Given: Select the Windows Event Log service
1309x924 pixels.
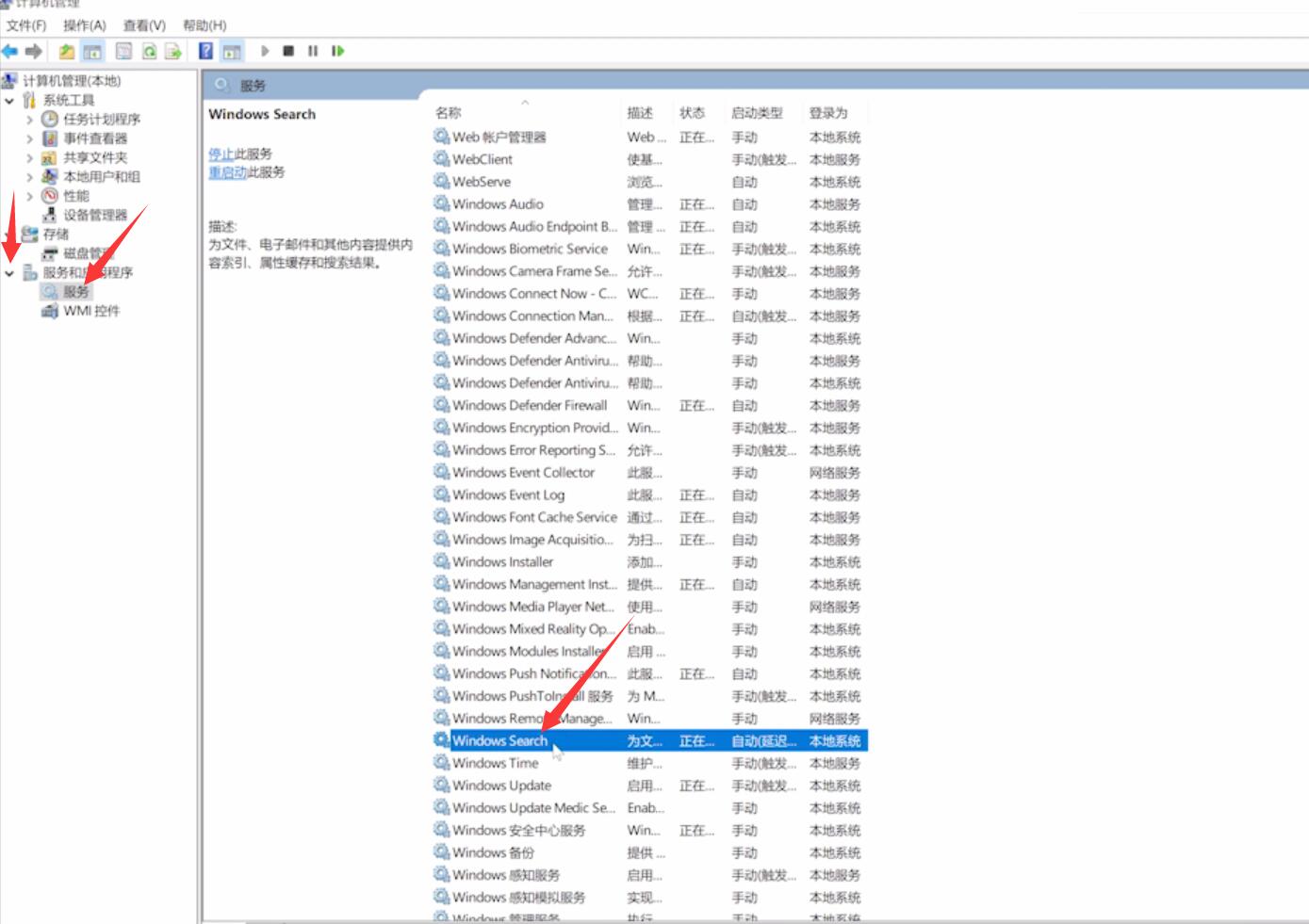Looking at the screenshot, I should tap(508, 495).
